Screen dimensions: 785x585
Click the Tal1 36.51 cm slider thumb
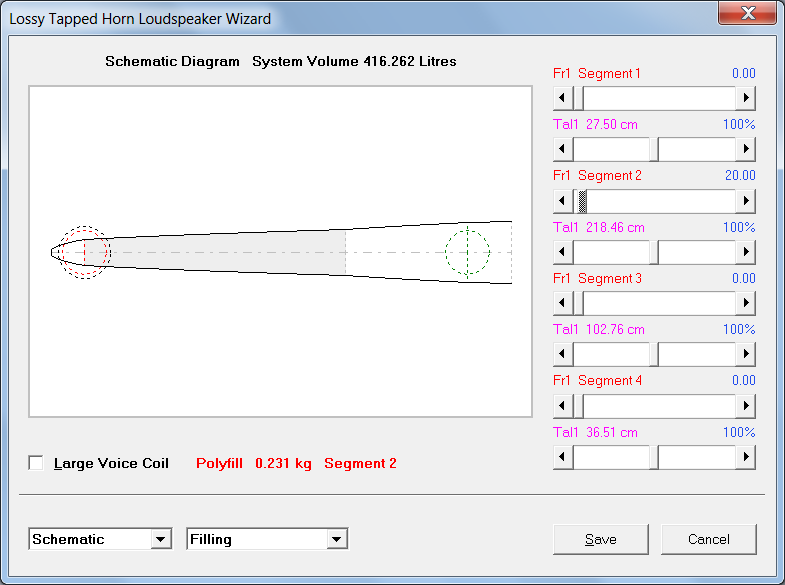654,457
